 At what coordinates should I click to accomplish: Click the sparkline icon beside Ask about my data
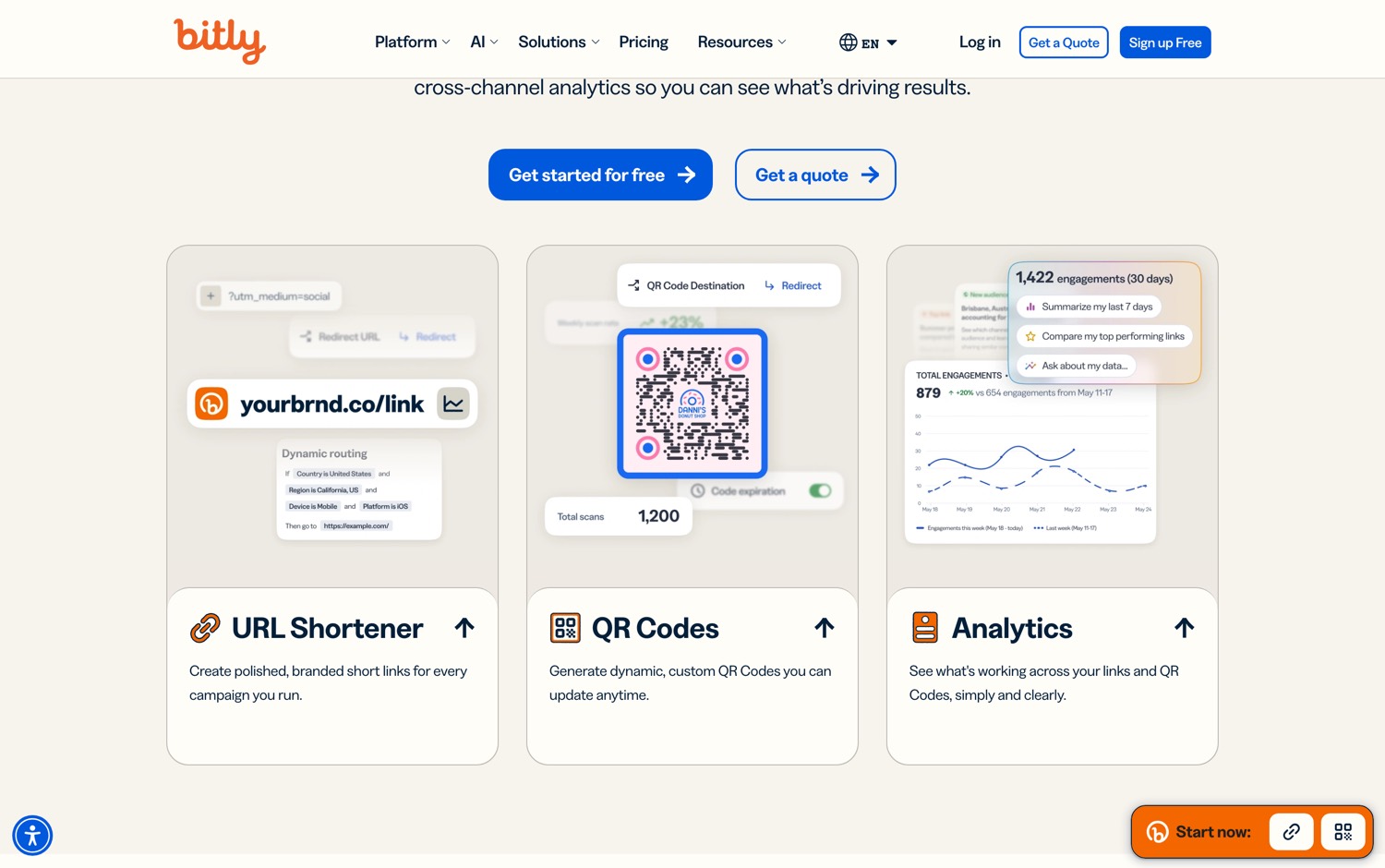pos(1030,366)
